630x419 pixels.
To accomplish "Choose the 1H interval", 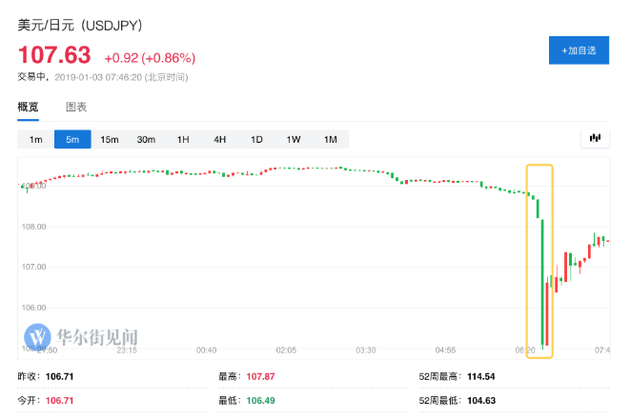I will pos(183,139).
